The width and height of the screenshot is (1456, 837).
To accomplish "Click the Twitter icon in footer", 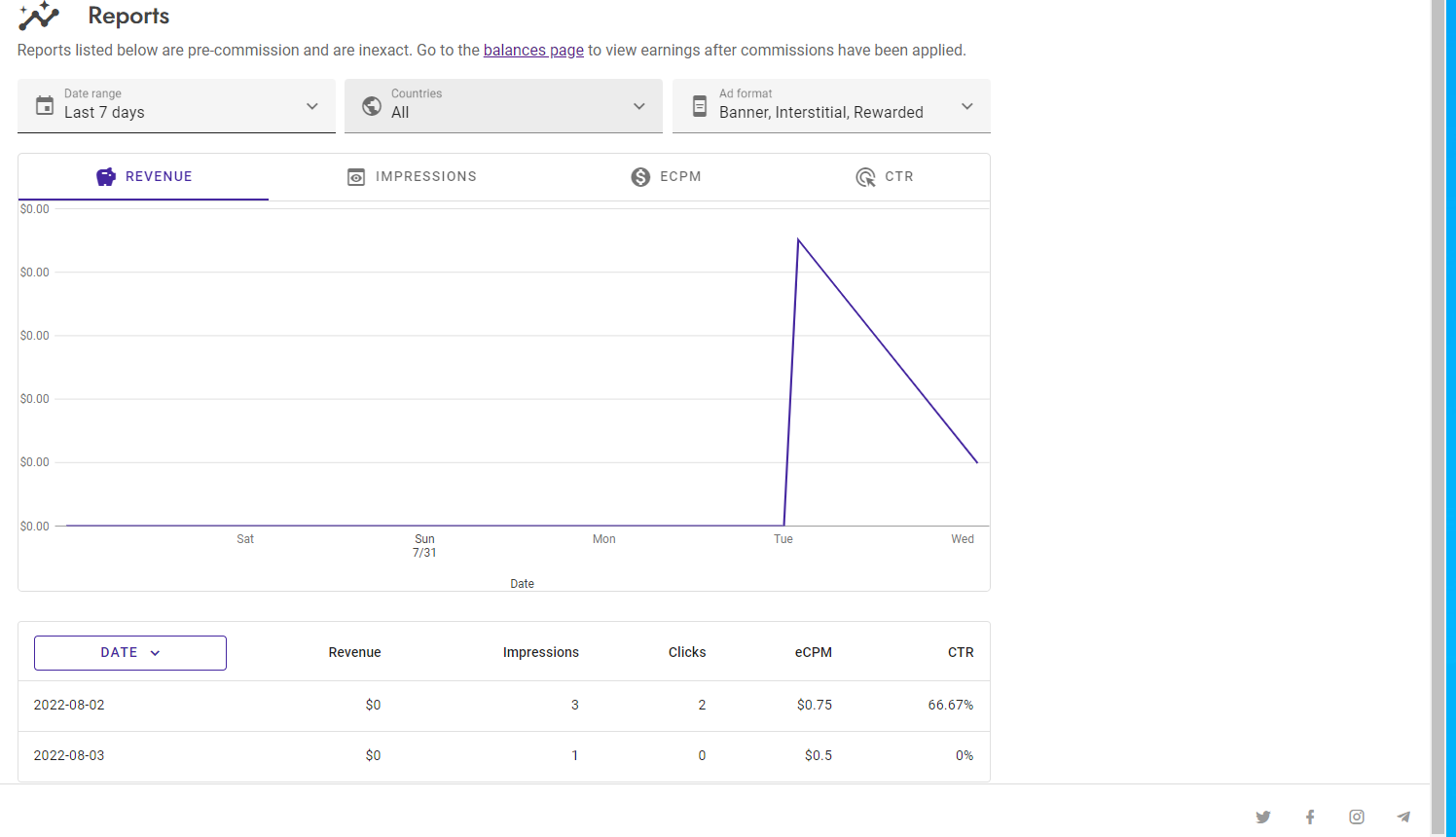I will (1263, 818).
